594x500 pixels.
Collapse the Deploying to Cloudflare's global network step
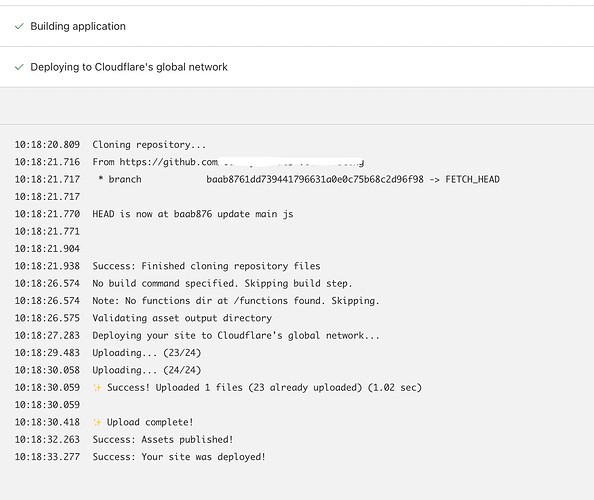pyautogui.click(x=297, y=67)
